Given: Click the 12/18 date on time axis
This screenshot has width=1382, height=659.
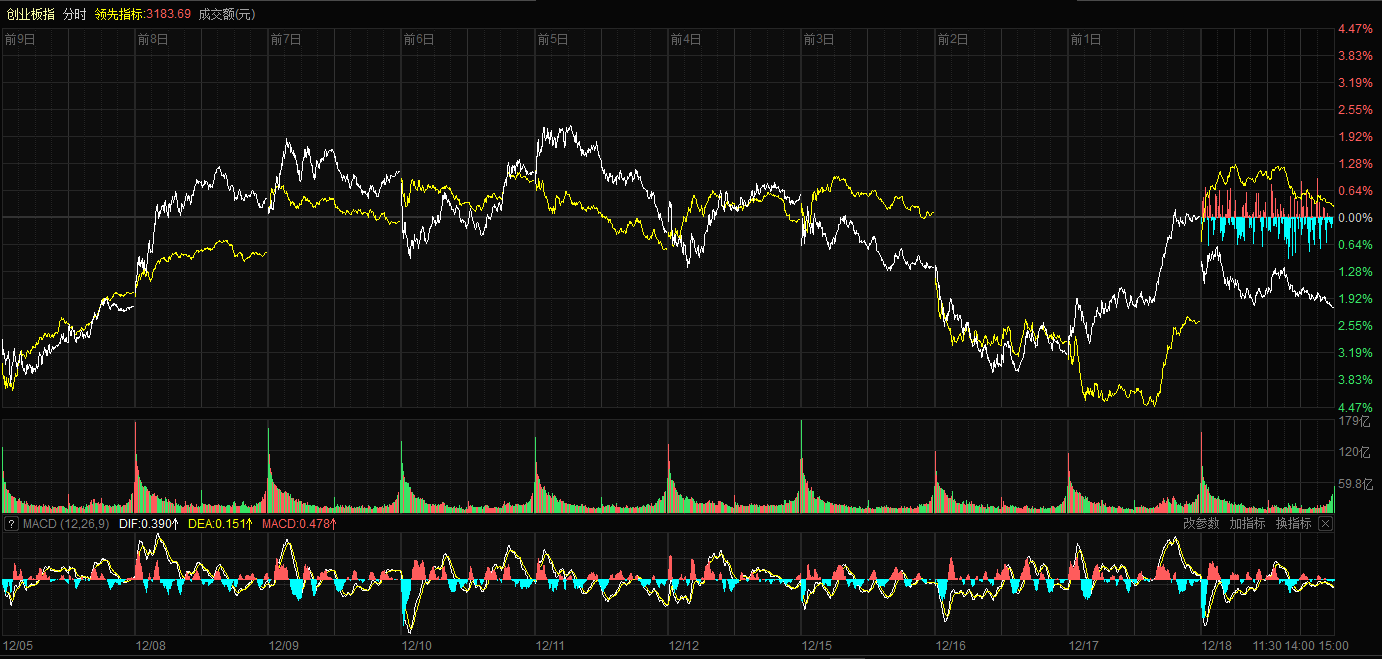Looking at the screenshot, I should [1218, 646].
